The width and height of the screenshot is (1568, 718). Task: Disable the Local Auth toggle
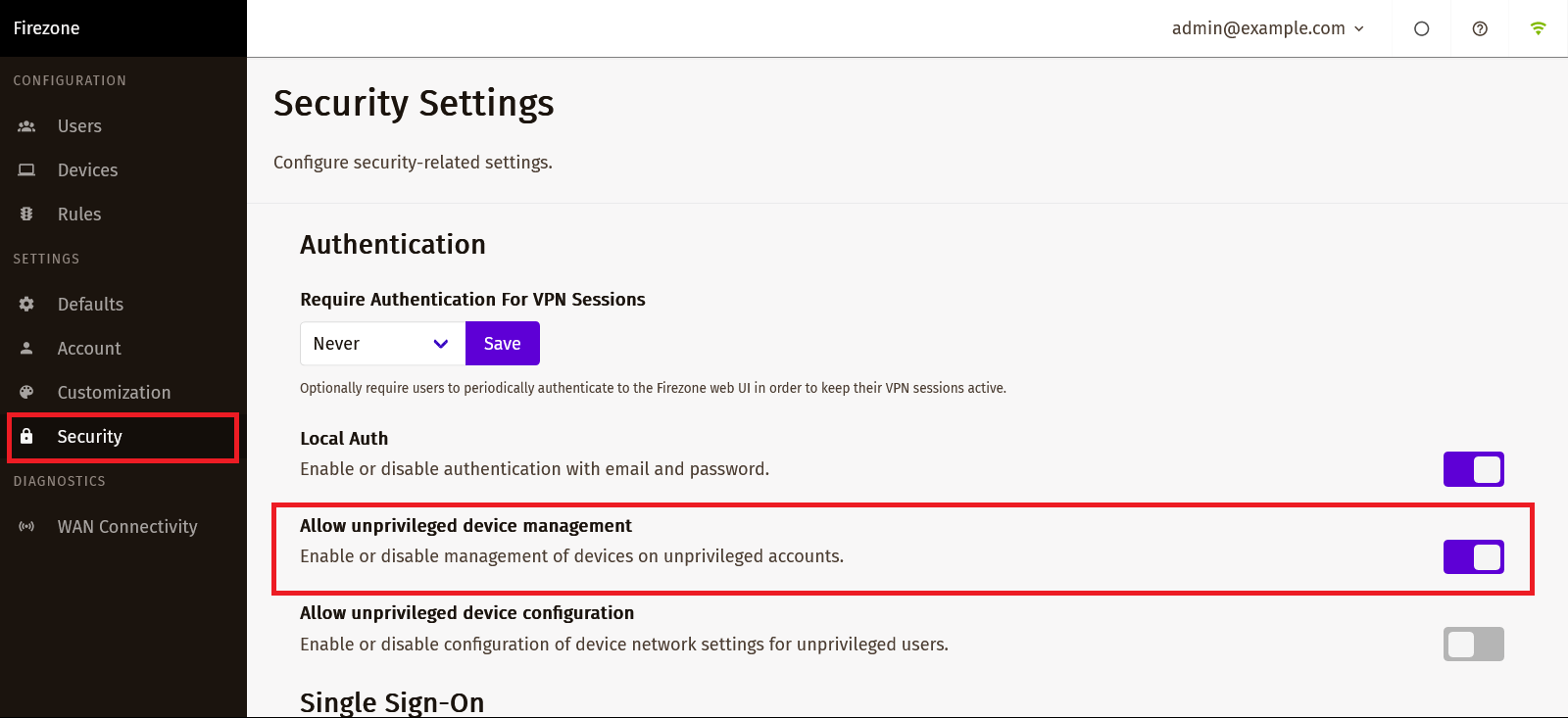tap(1474, 469)
